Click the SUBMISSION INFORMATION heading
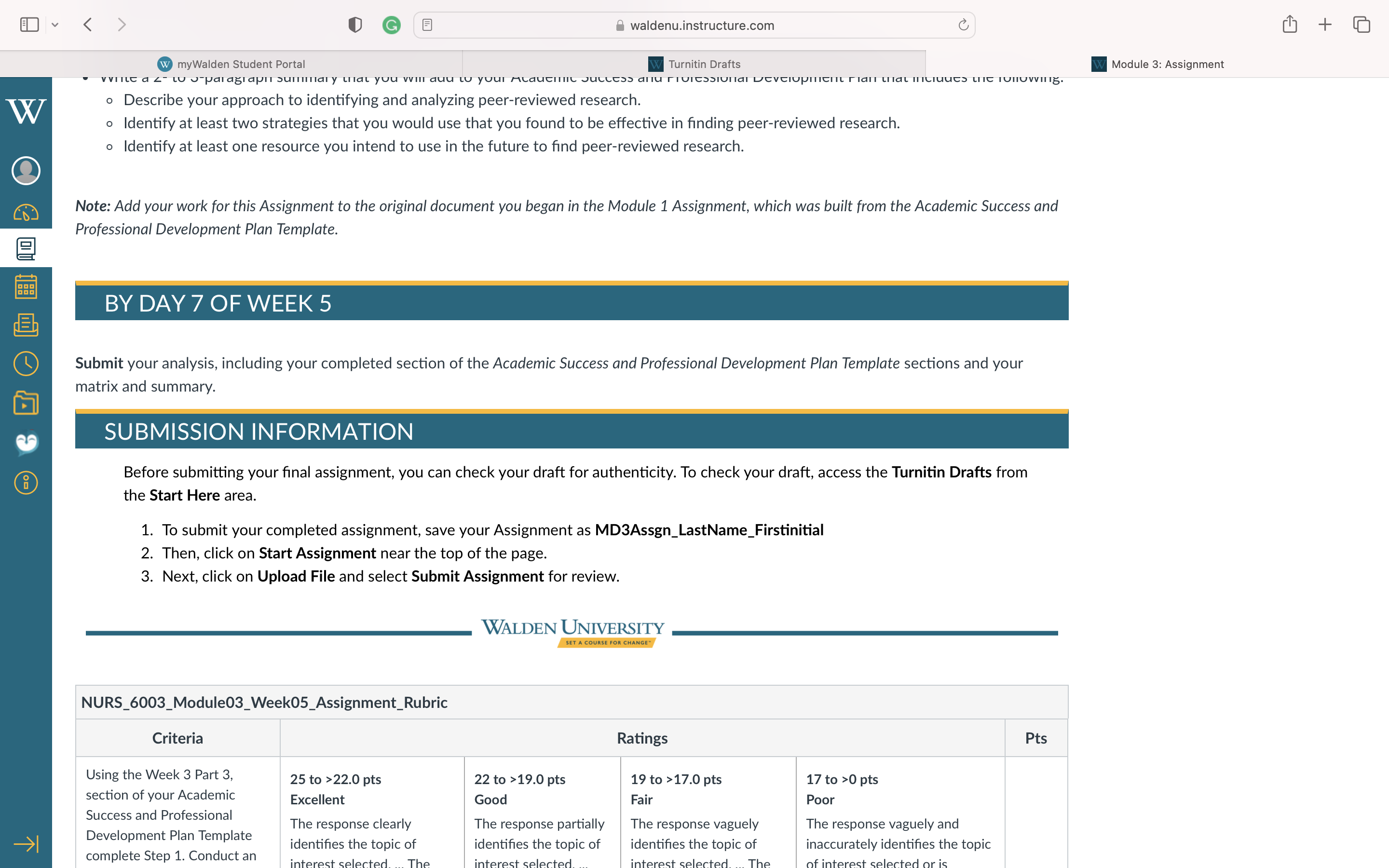The height and width of the screenshot is (868, 1389). click(259, 432)
